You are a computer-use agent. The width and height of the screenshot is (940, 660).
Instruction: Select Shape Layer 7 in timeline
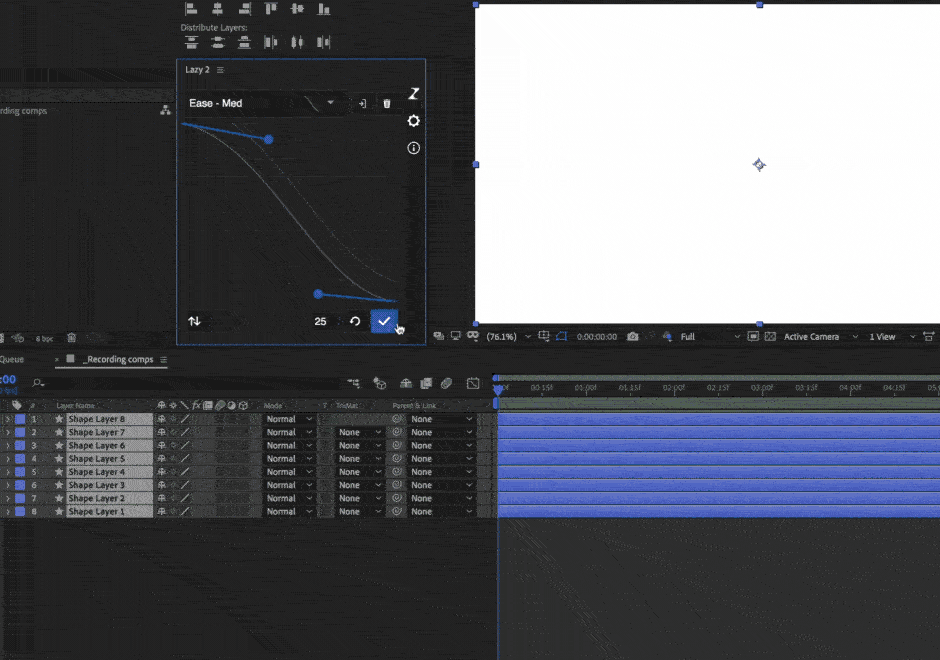coord(110,432)
